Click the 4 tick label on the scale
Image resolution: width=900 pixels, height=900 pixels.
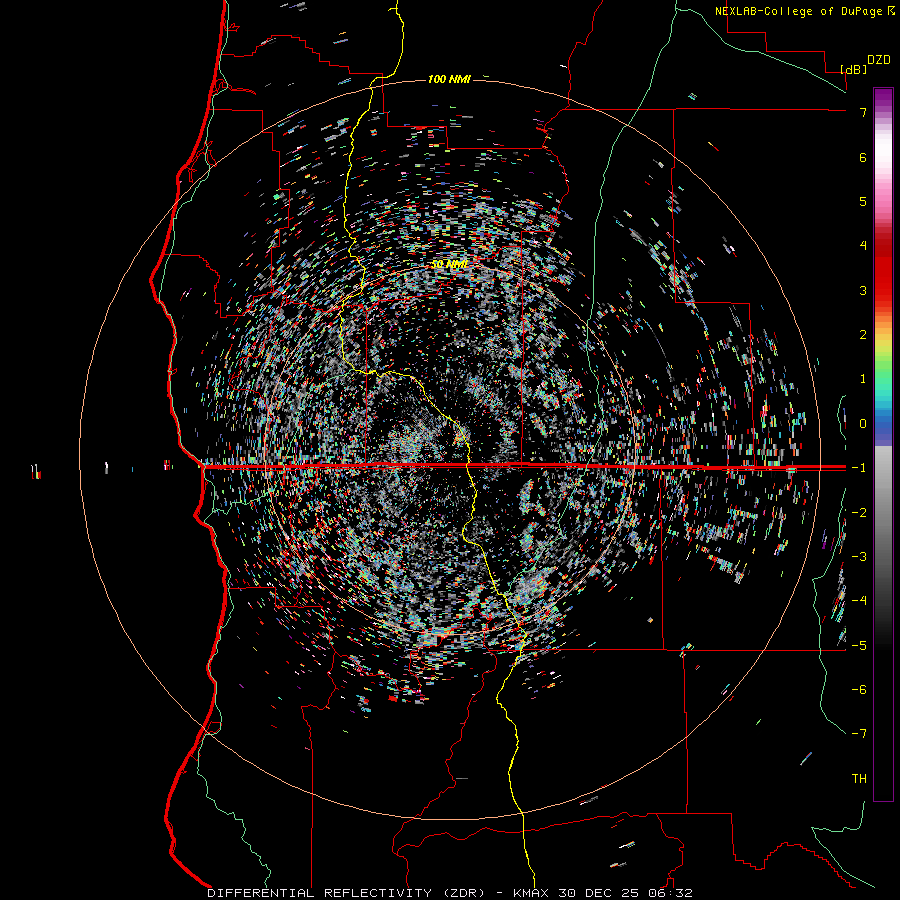coord(863,245)
